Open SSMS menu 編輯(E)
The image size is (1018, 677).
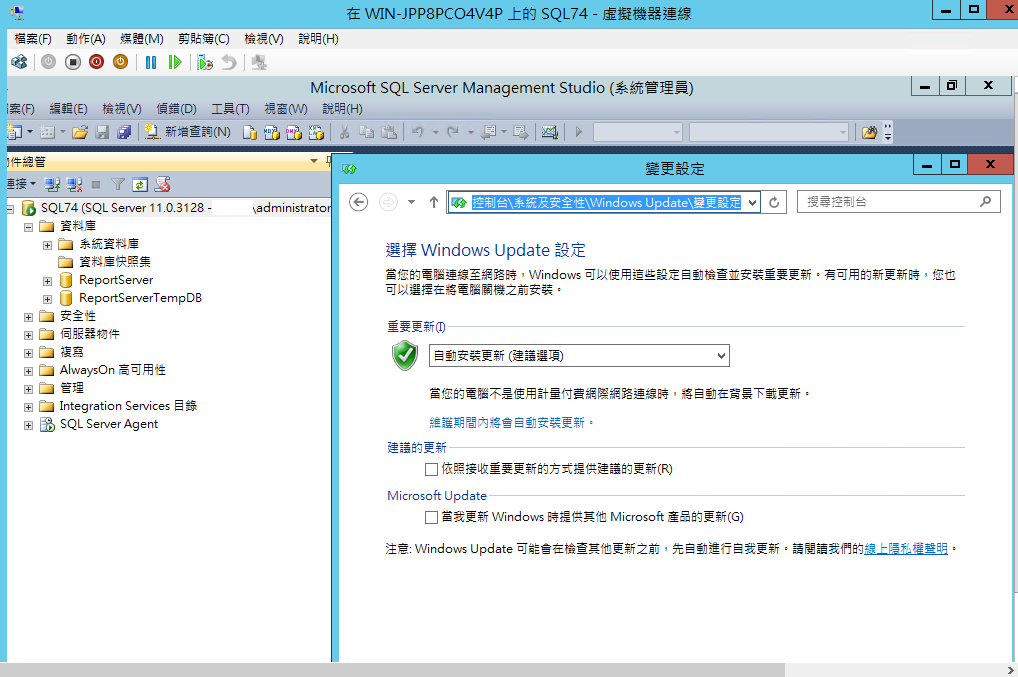(x=68, y=108)
